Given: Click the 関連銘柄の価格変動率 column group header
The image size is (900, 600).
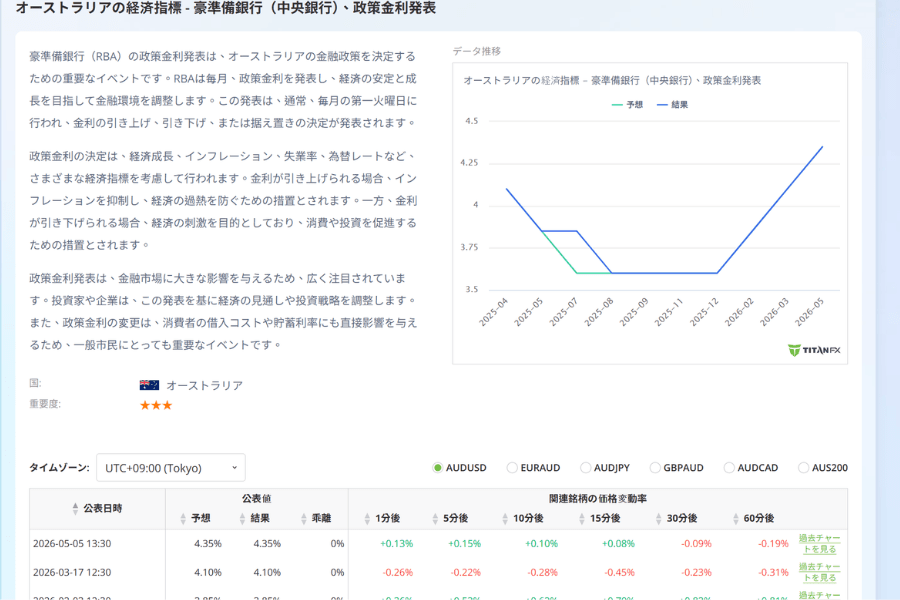Looking at the screenshot, I should click(598, 498).
